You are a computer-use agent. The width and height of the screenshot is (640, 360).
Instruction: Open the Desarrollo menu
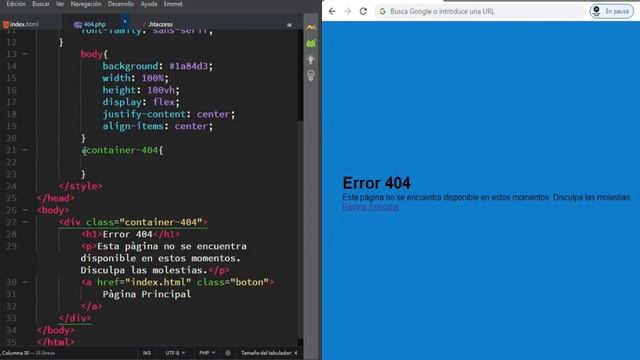(121, 4)
